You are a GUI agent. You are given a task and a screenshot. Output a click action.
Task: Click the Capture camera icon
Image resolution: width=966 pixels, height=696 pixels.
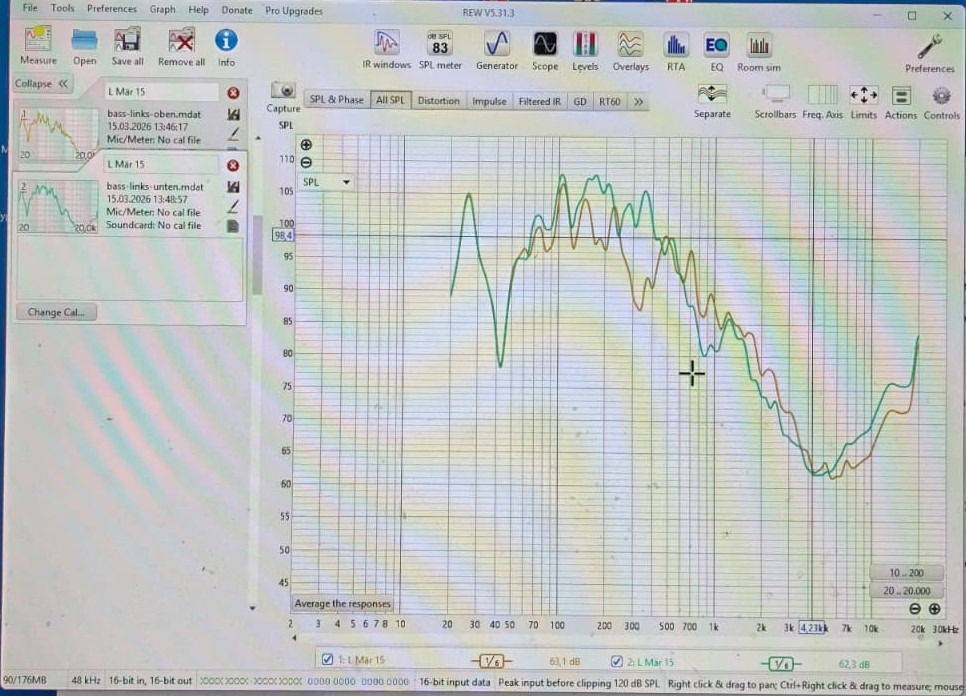click(x=283, y=90)
